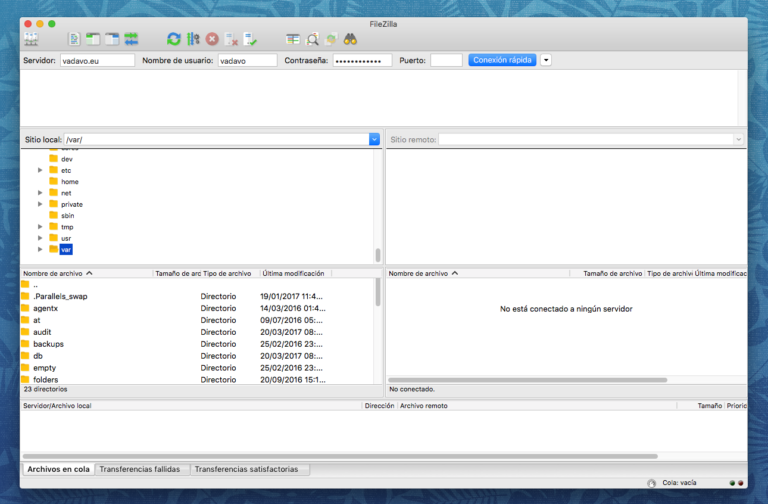This screenshot has height=504, width=768.
Task: Click the red Cancel current operation icon
Action: click(x=212, y=39)
